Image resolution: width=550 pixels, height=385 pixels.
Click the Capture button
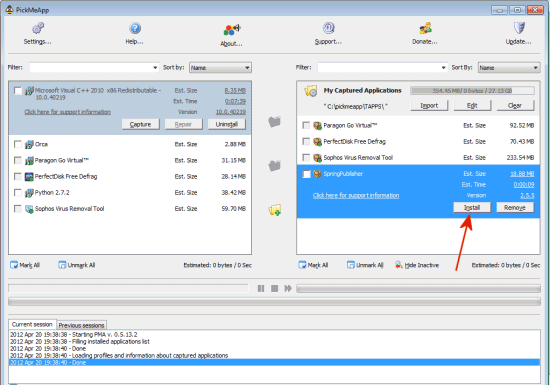pos(141,124)
